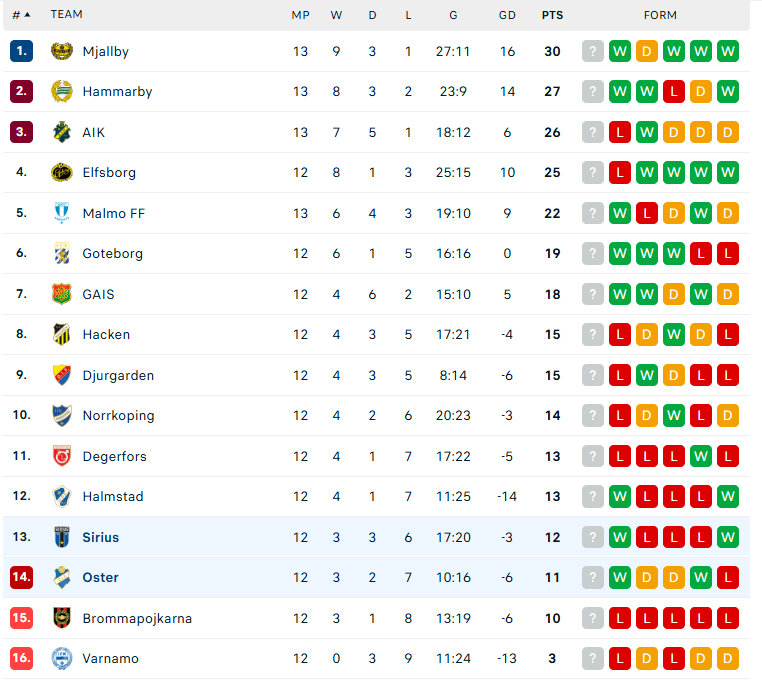This screenshot has height=686, width=762.
Task: Click Hammarby's red L form badge
Action: coord(674,91)
